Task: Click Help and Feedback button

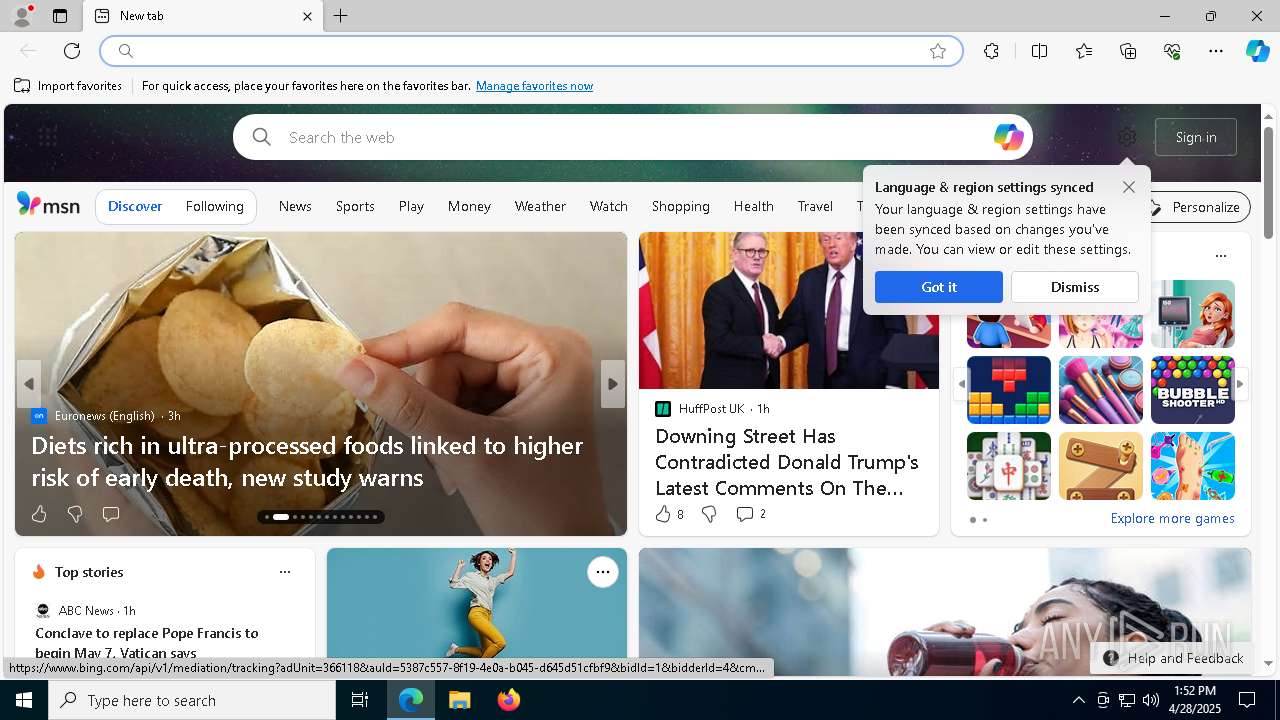Action: (x=1173, y=658)
